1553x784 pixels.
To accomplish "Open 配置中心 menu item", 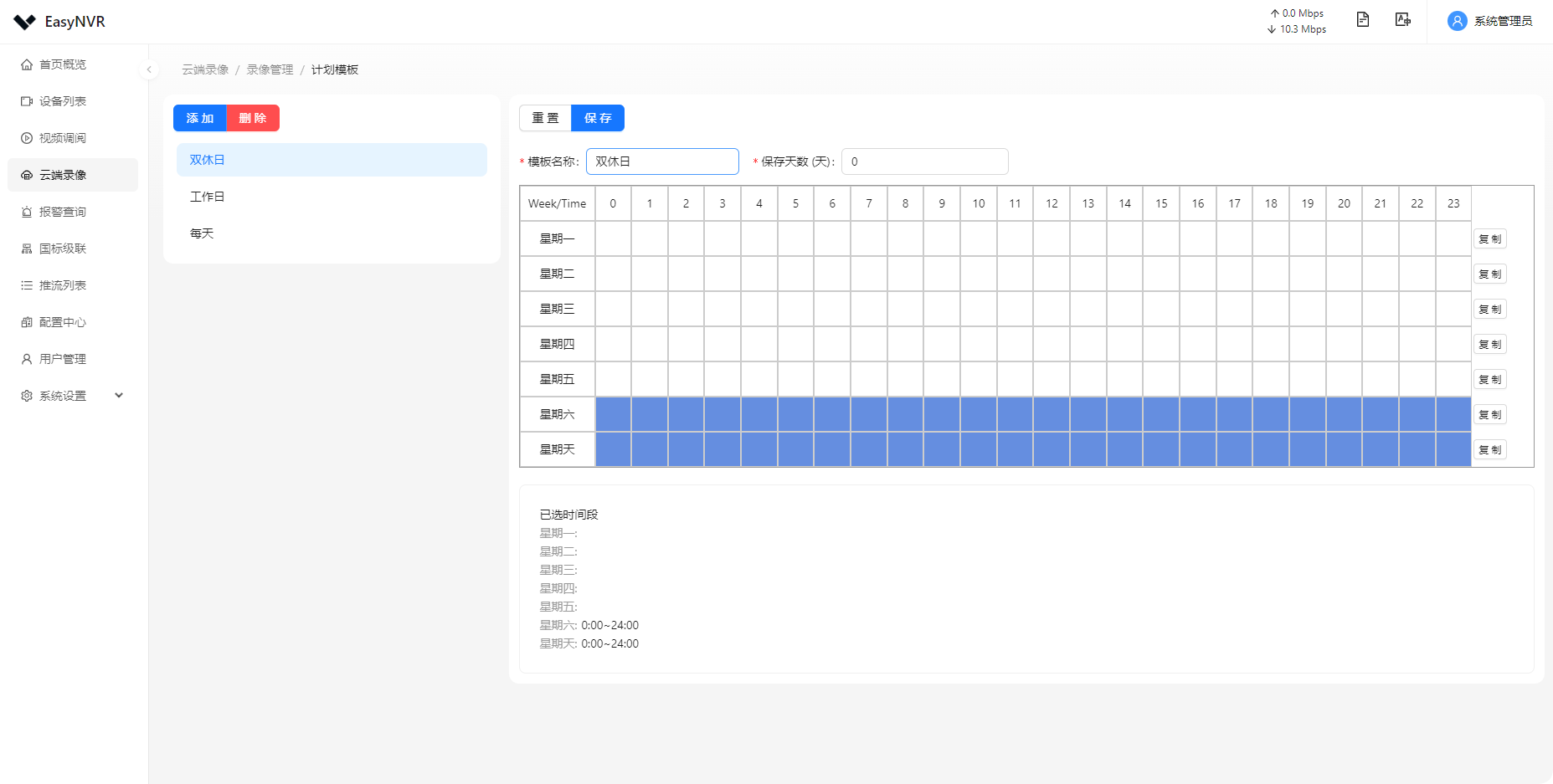I will click(73, 322).
